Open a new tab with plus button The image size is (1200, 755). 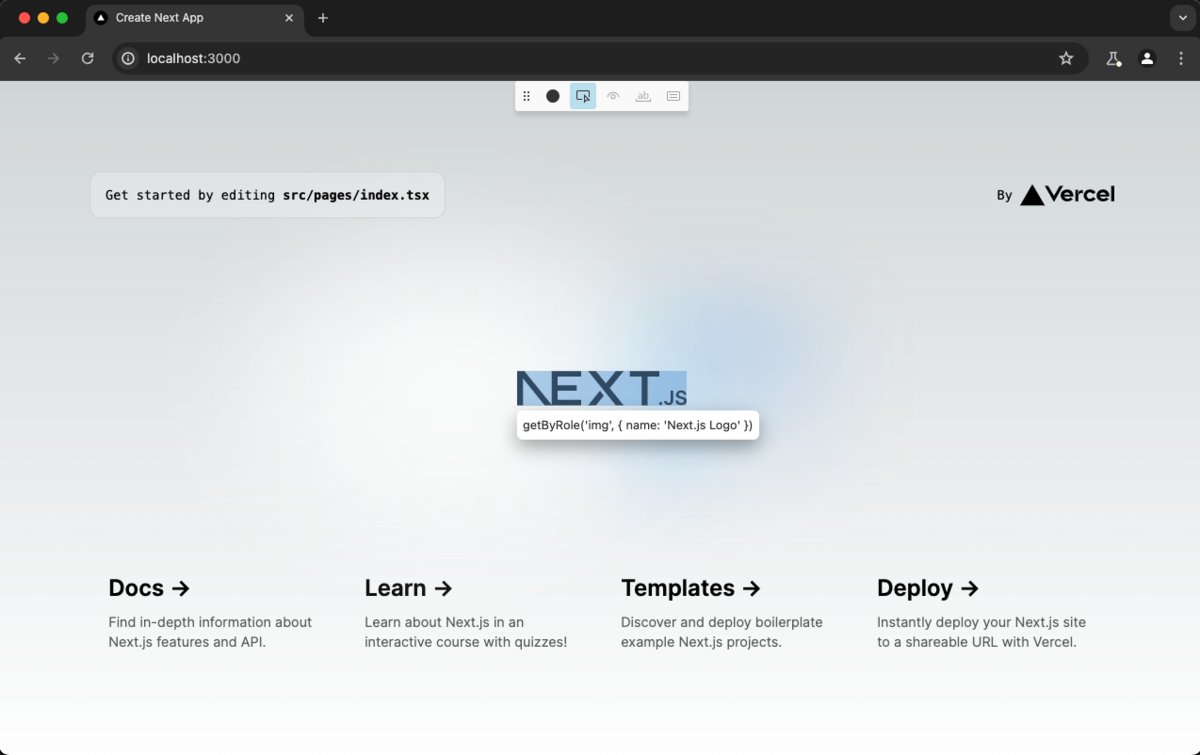322,18
